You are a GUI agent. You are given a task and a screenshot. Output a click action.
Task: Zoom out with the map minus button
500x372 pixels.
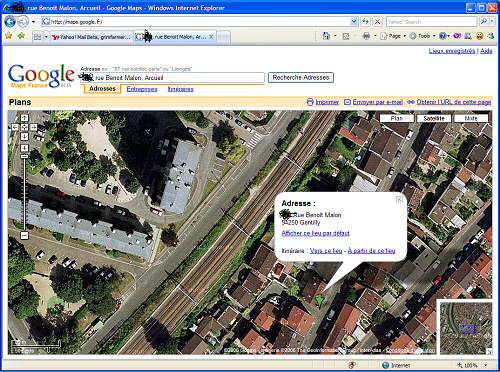(x=24, y=235)
